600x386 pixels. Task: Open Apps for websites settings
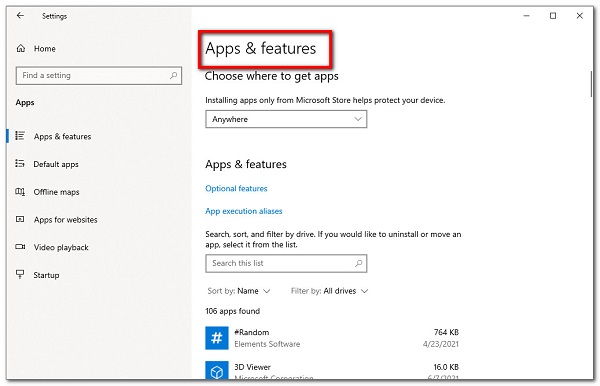pos(65,220)
